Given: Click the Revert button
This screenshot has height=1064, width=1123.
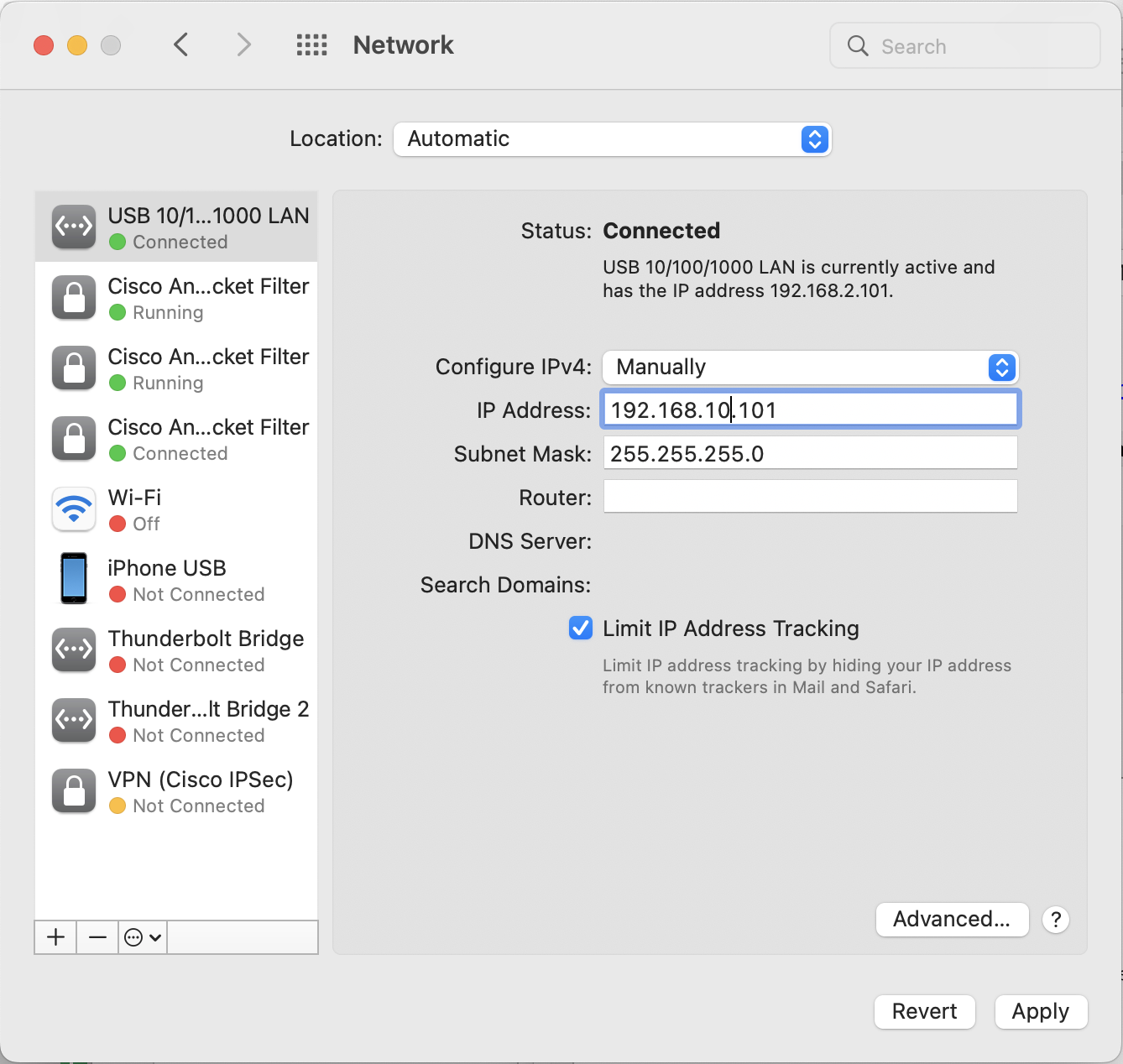Looking at the screenshot, I should (924, 1012).
